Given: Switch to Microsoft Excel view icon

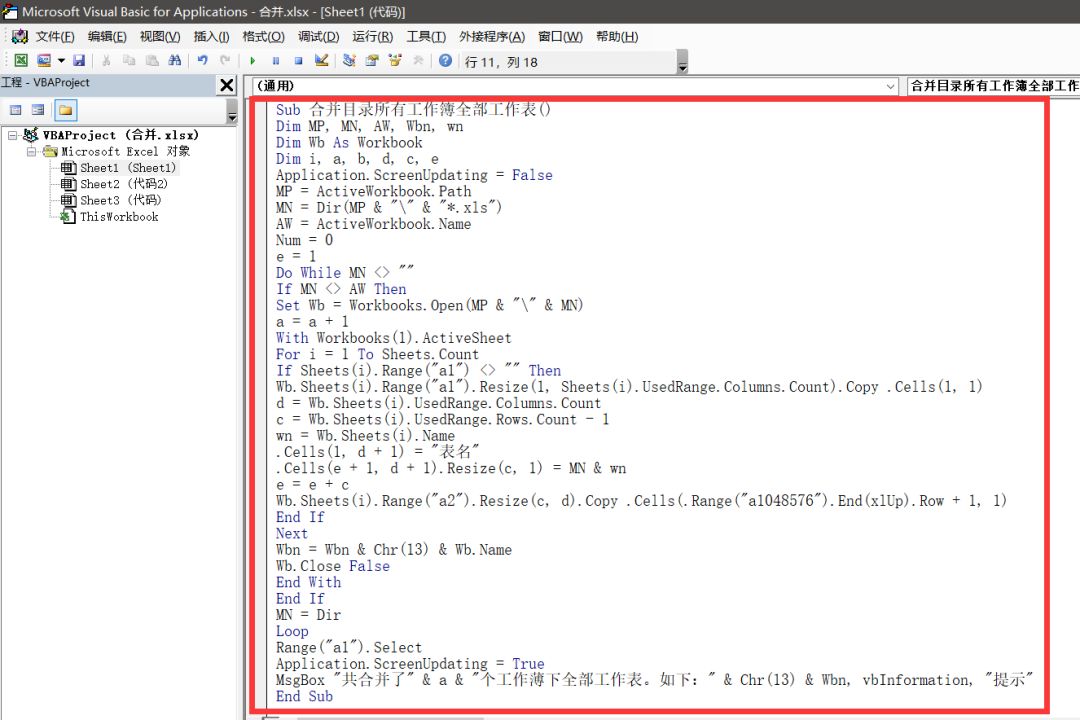Looking at the screenshot, I should click(21, 61).
